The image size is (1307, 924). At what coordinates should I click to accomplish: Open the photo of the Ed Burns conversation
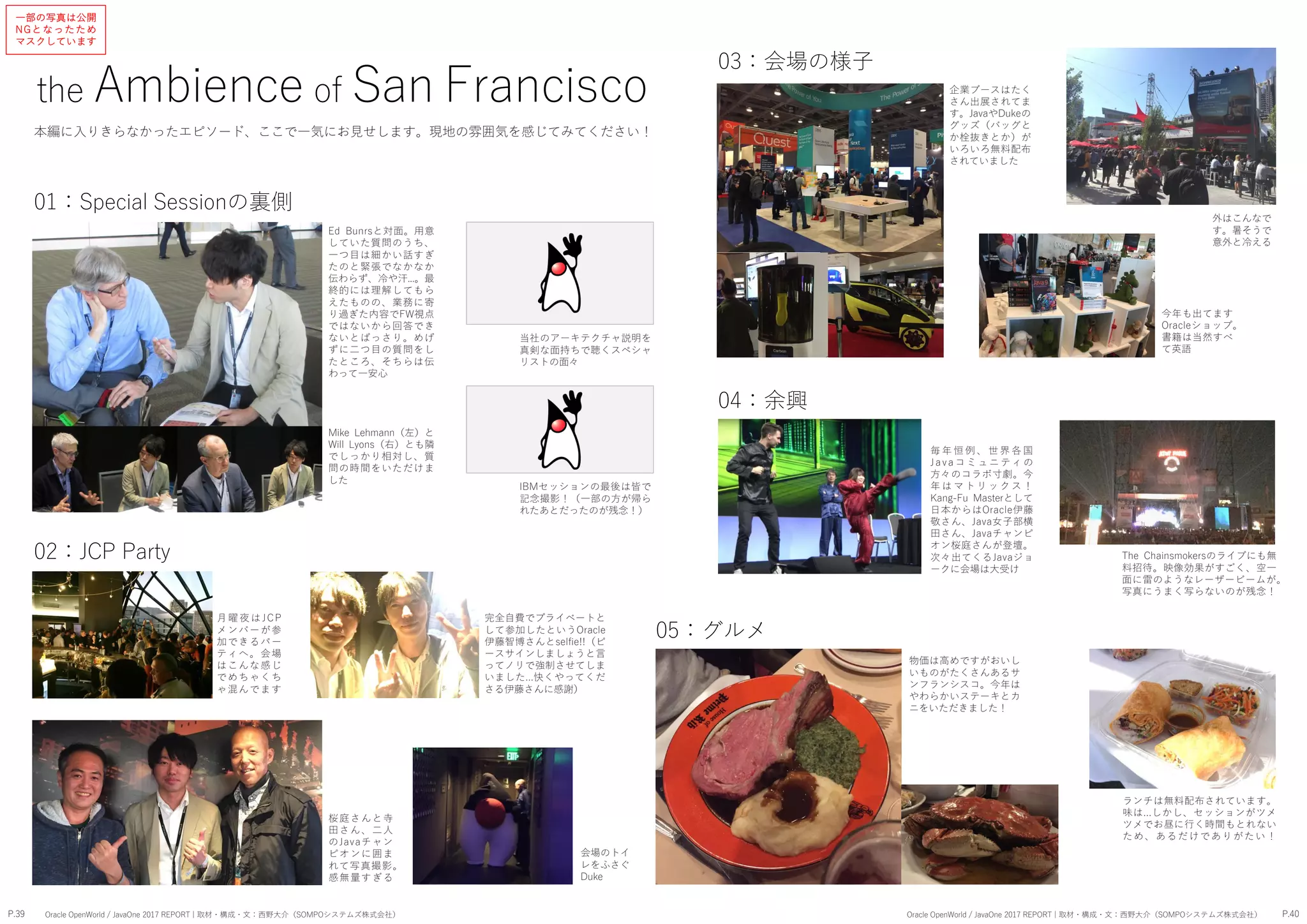pyautogui.click(x=177, y=324)
